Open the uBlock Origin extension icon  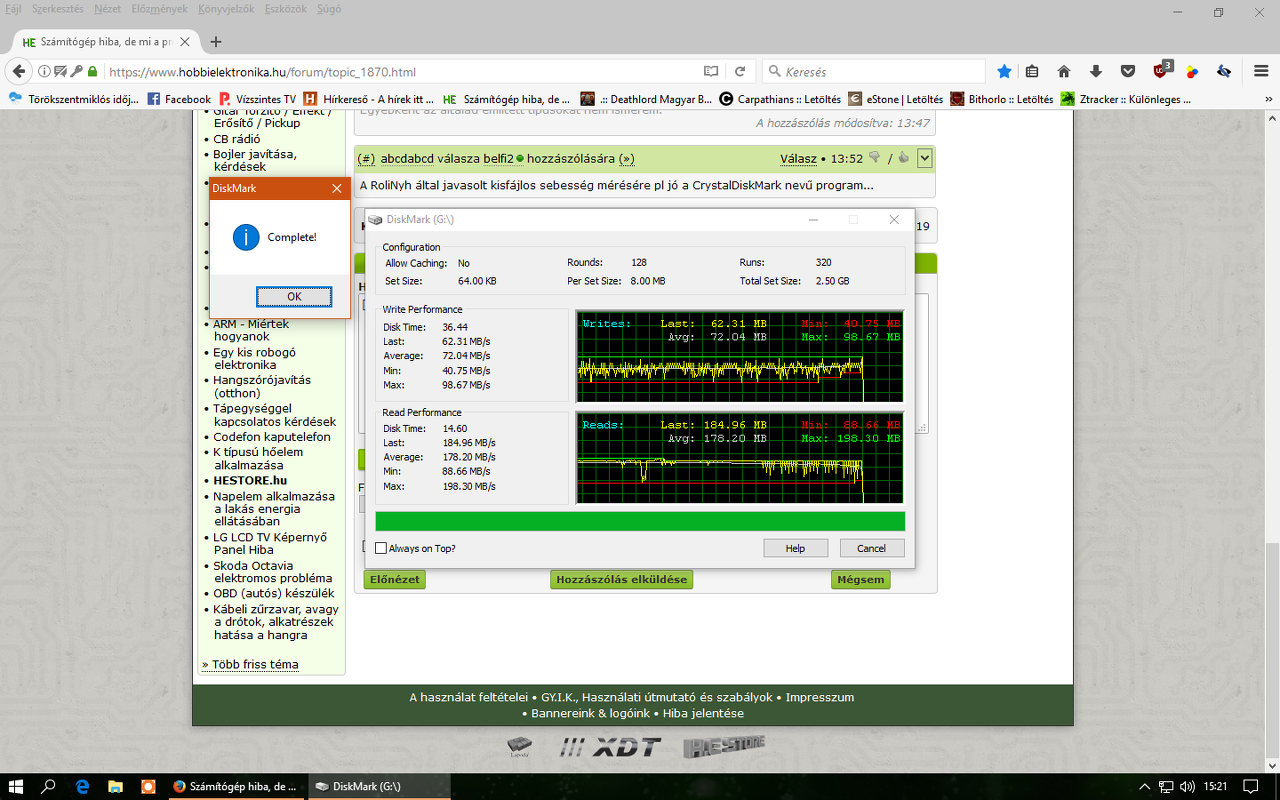pyautogui.click(x=1162, y=71)
